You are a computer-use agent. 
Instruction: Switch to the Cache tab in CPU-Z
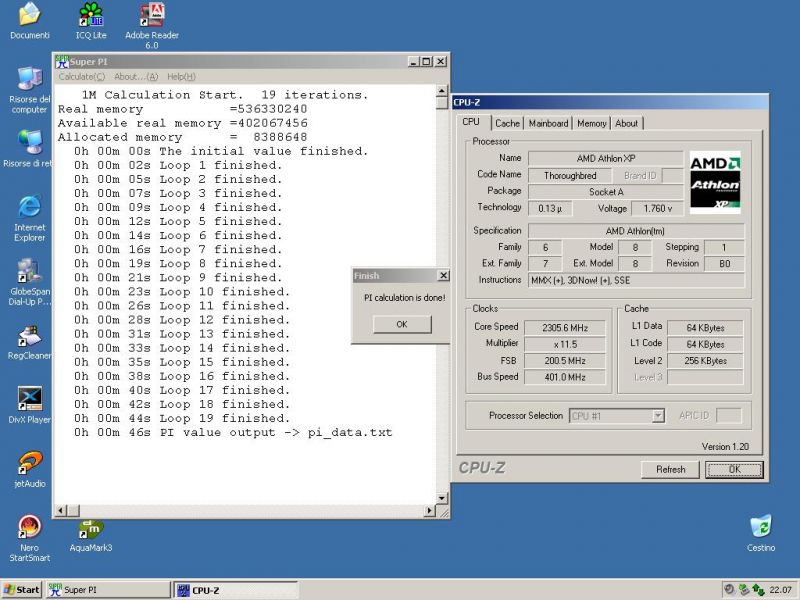(x=507, y=123)
